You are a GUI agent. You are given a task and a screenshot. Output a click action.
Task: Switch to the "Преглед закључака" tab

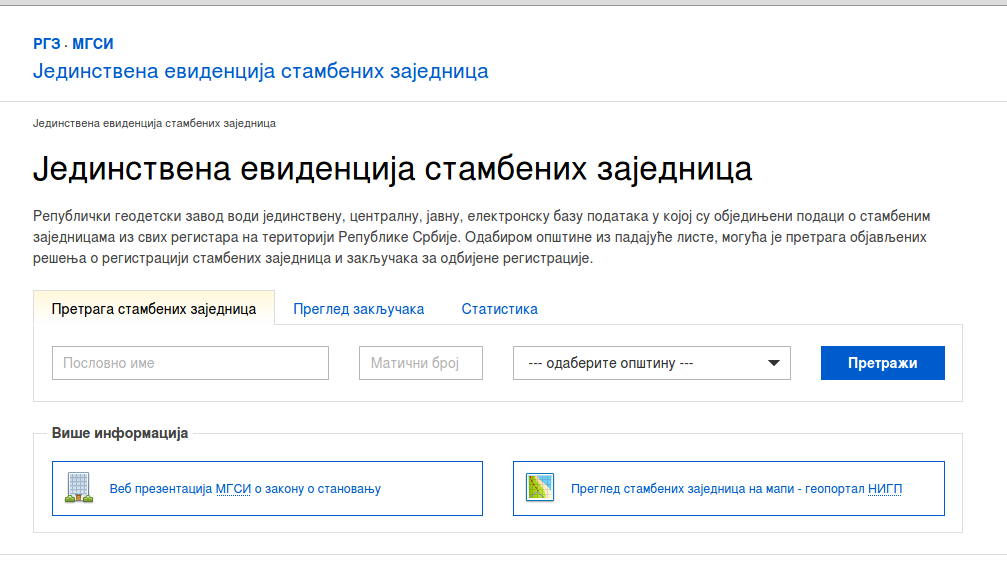click(x=358, y=309)
